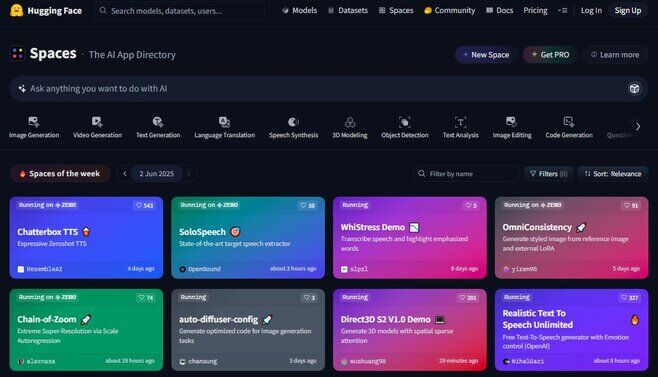Viewport: 658px width, 377px height.
Task: Select the Image Editing category icon
Action: pyautogui.click(x=511, y=122)
